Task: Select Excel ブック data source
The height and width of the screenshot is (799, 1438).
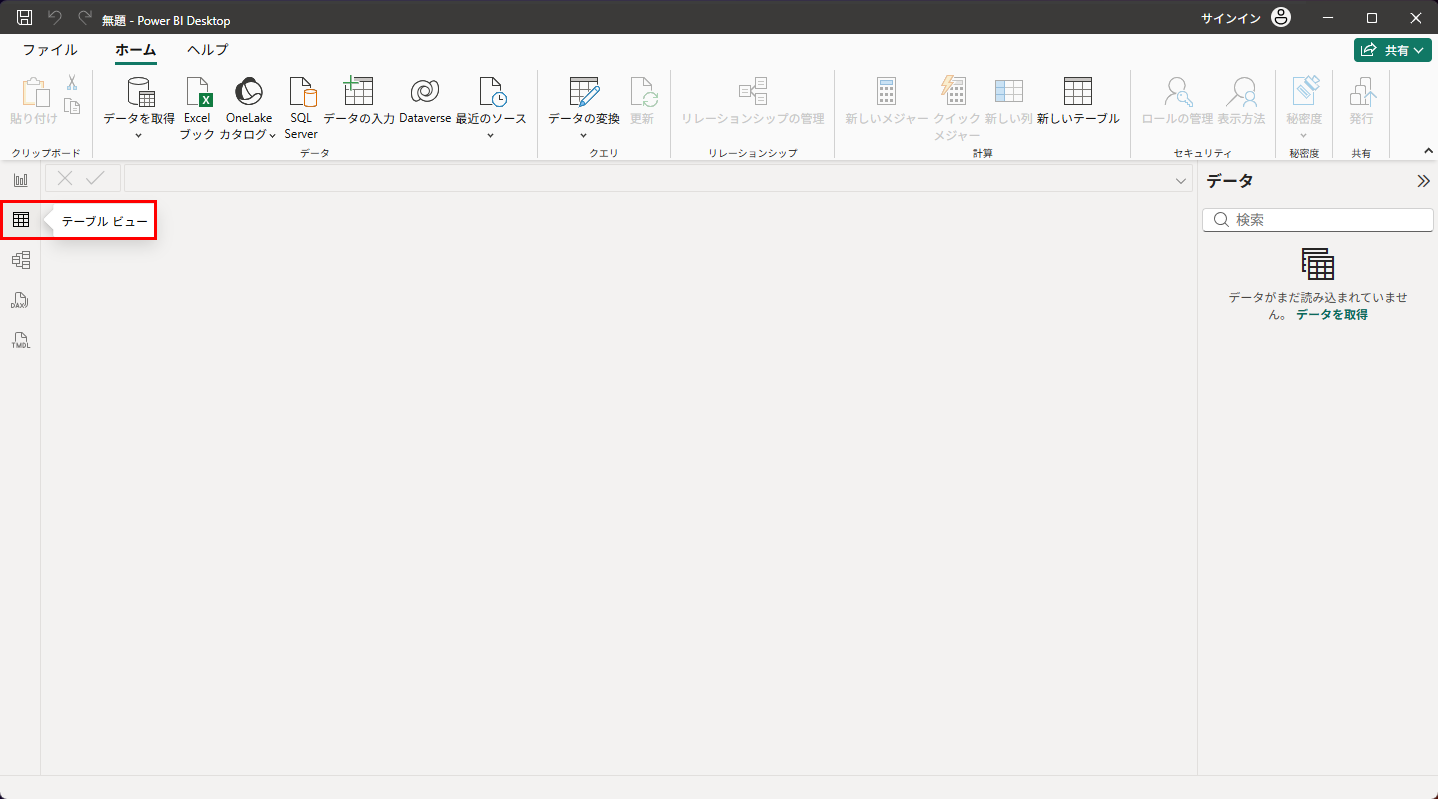Action: [197, 107]
